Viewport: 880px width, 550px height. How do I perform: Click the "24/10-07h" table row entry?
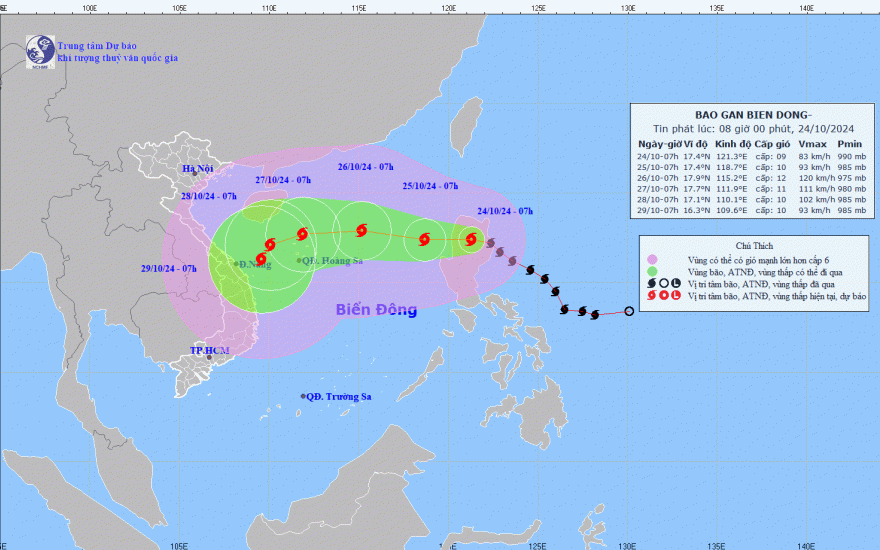coord(658,157)
